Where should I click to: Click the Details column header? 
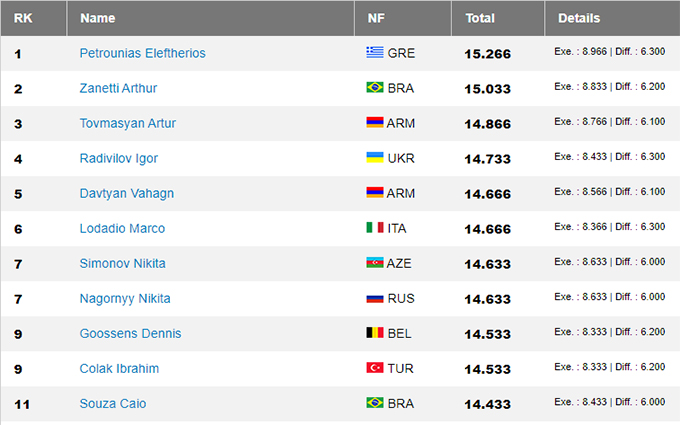[x=579, y=18]
